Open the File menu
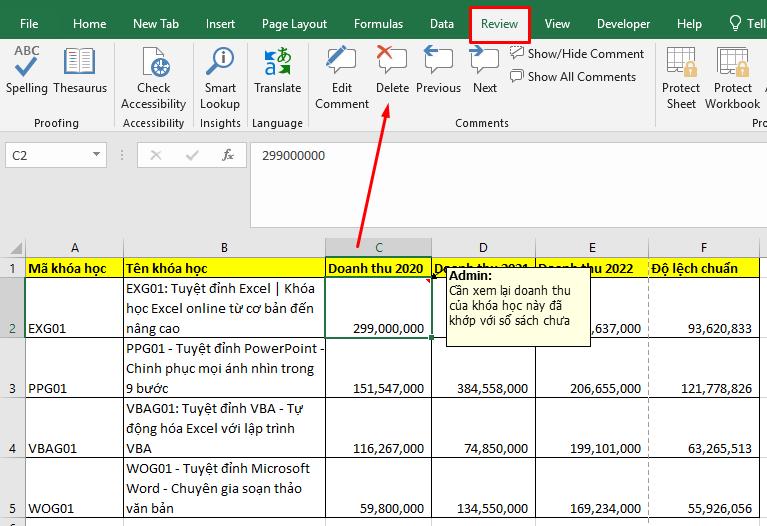Image resolution: width=767 pixels, height=526 pixels. pyautogui.click(x=29, y=24)
